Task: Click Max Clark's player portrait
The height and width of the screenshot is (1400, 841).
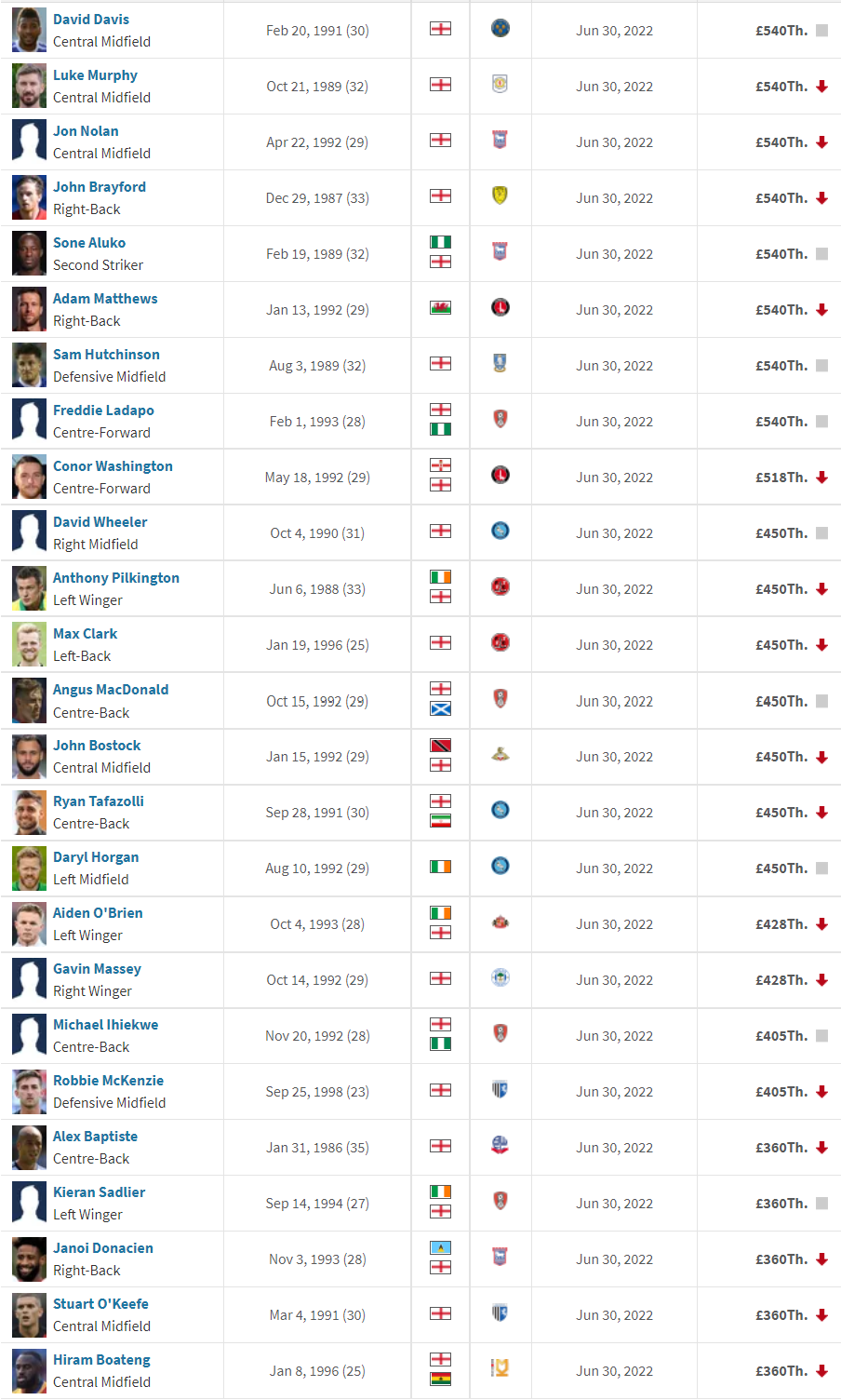Action: pyautogui.click(x=30, y=645)
